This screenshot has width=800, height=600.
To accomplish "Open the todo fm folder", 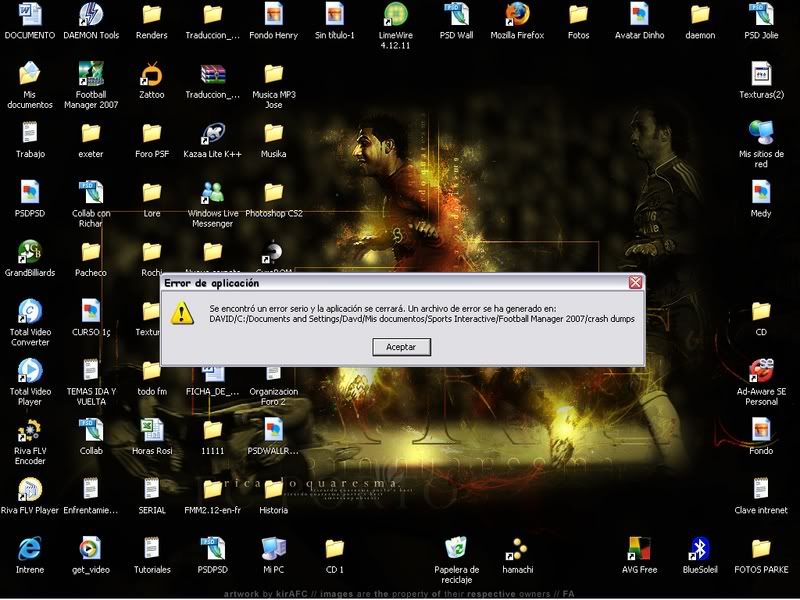I will [152, 371].
